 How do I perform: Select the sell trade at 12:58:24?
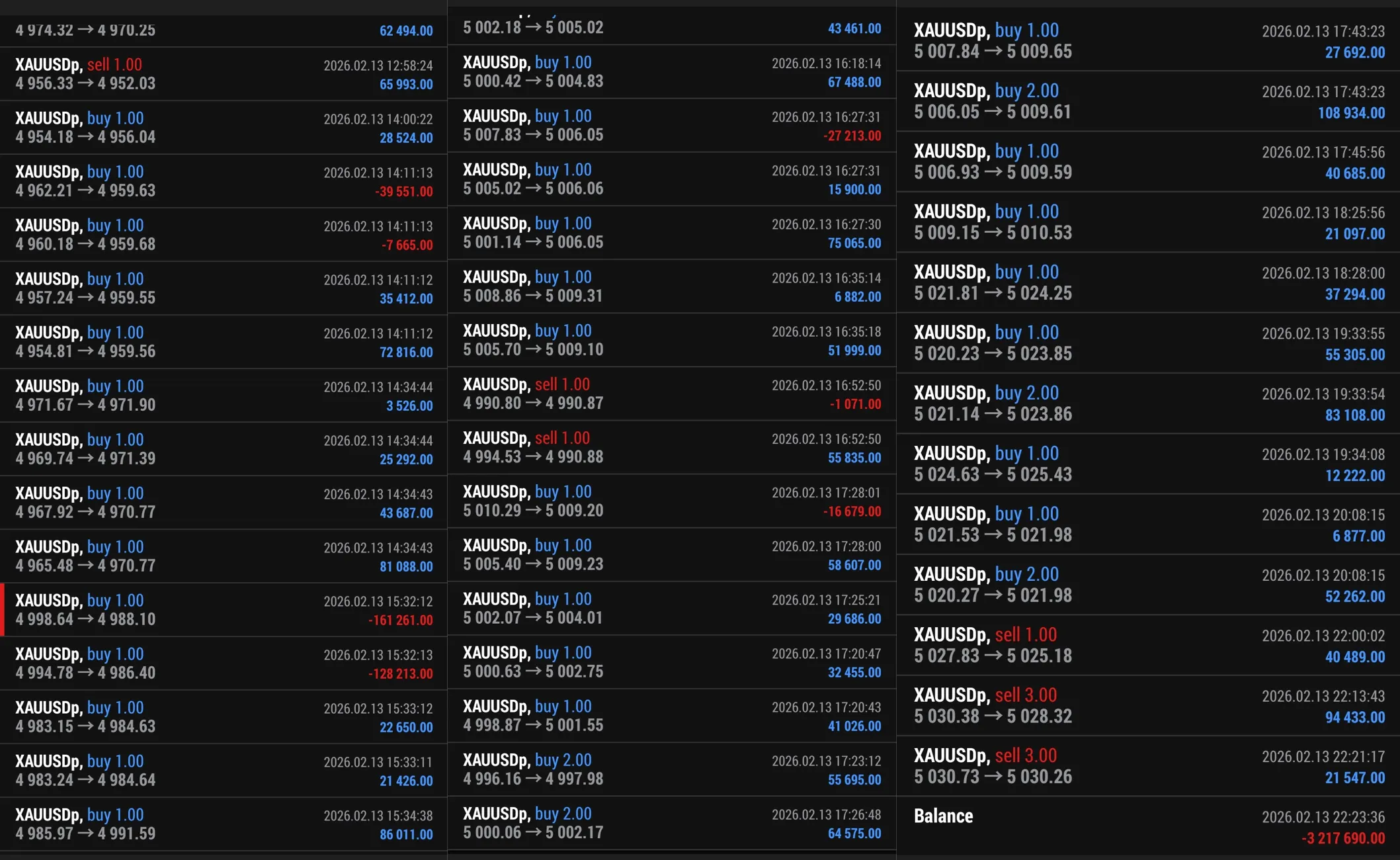coord(224,74)
